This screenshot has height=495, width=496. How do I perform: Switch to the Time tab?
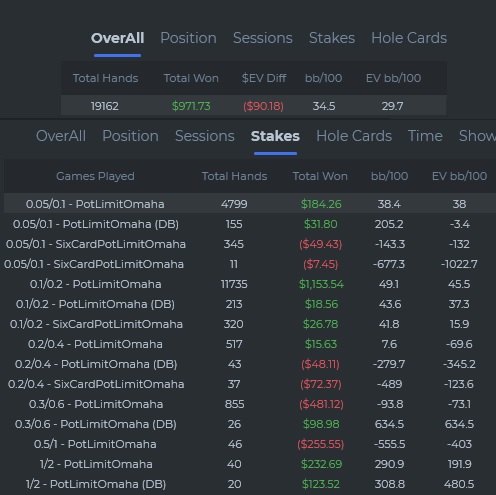(x=425, y=136)
